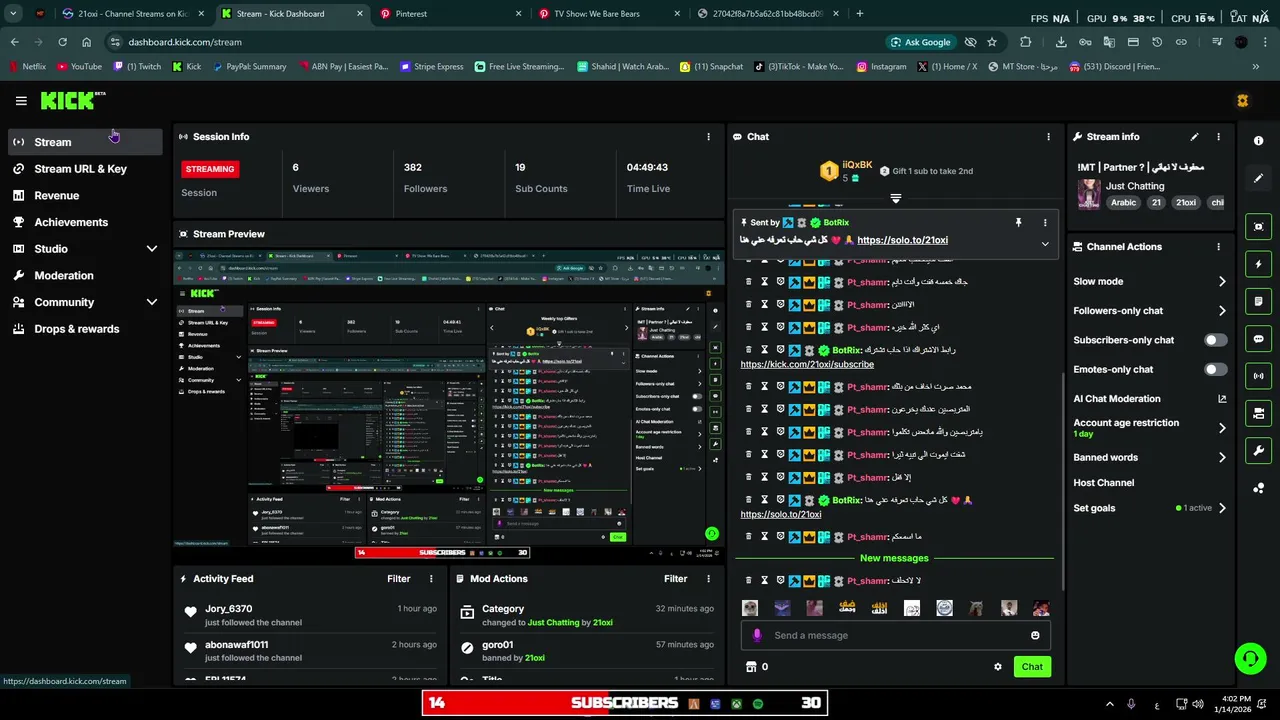Click the lightning bolt sidebar icon
The height and width of the screenshot is (720, 1280).
1259,264
